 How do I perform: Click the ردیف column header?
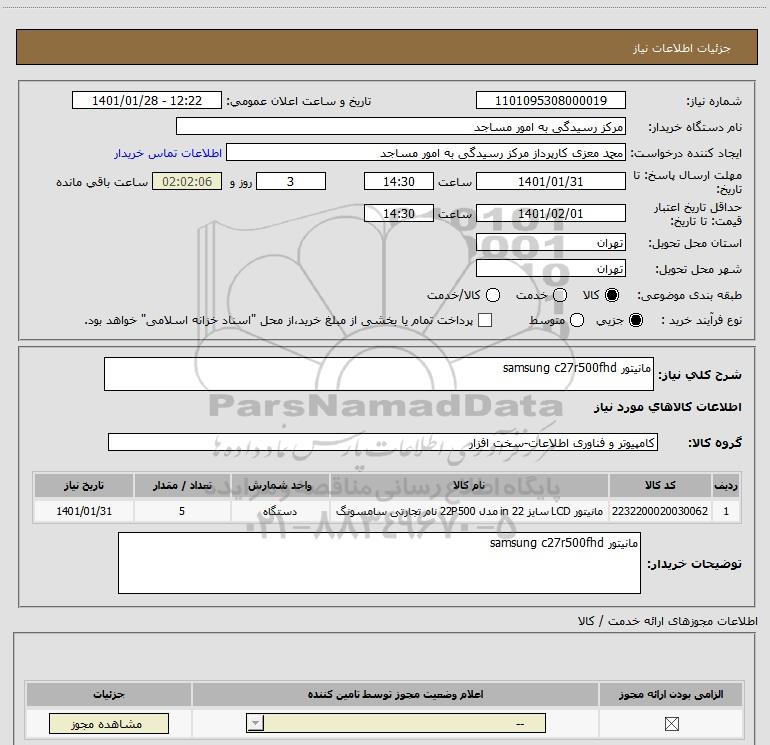[x=726, y=486]
